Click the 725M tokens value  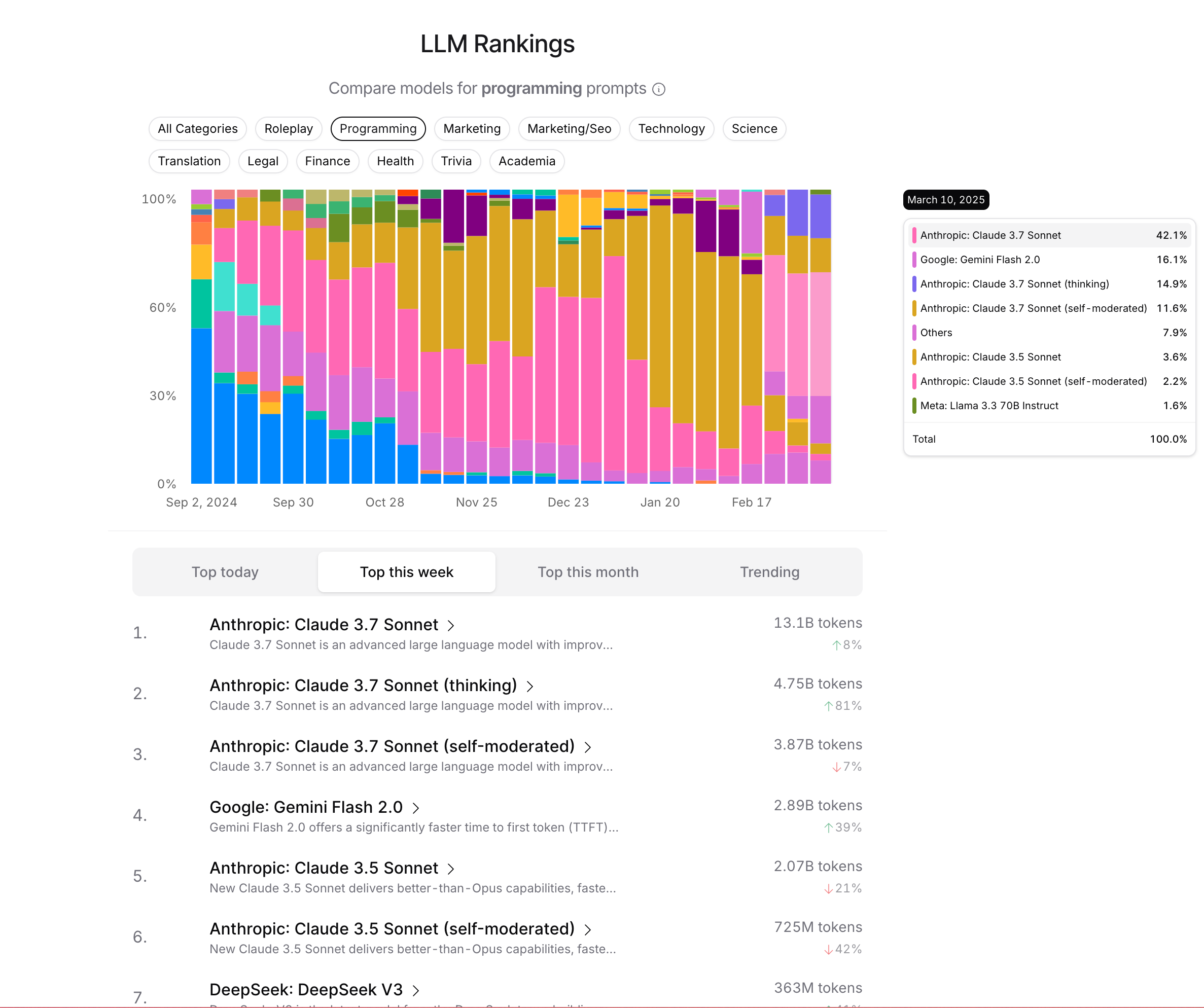coord(818,927)
